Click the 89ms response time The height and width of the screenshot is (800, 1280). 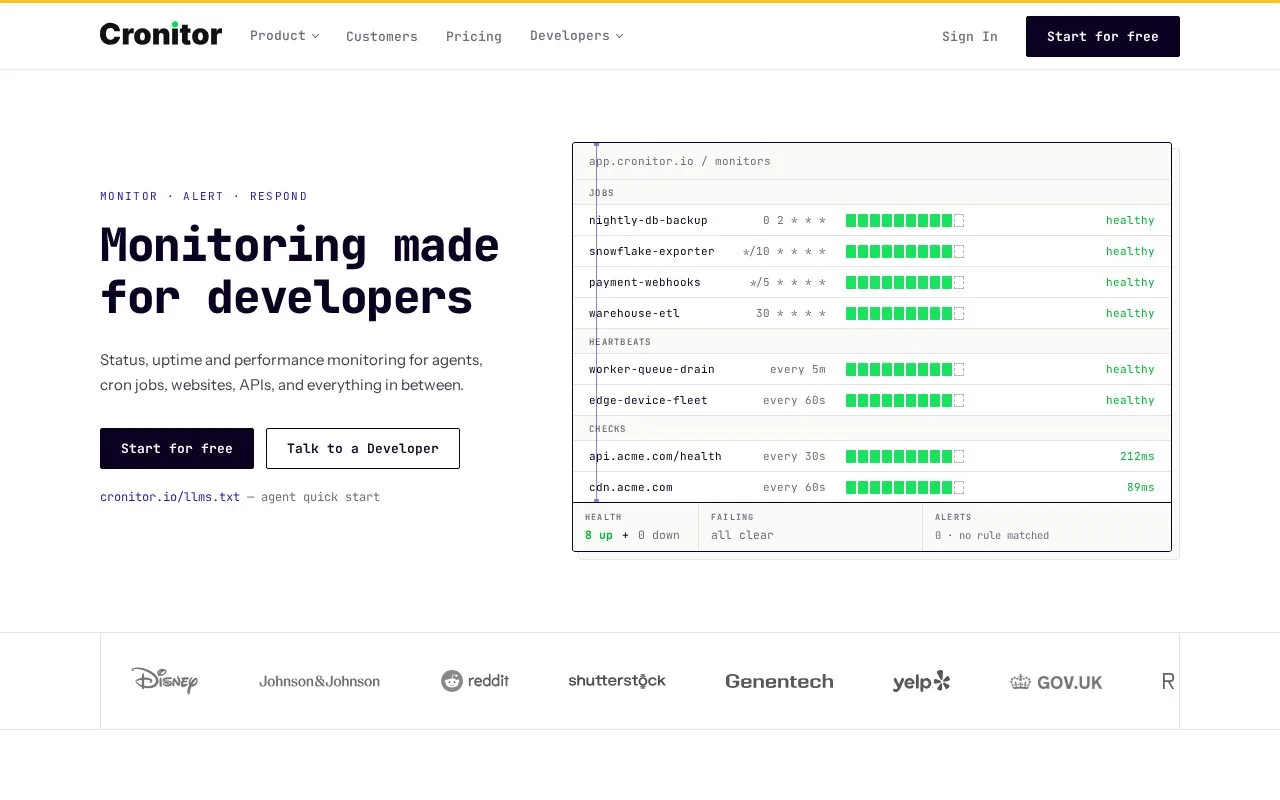[x=1141, y=488]
